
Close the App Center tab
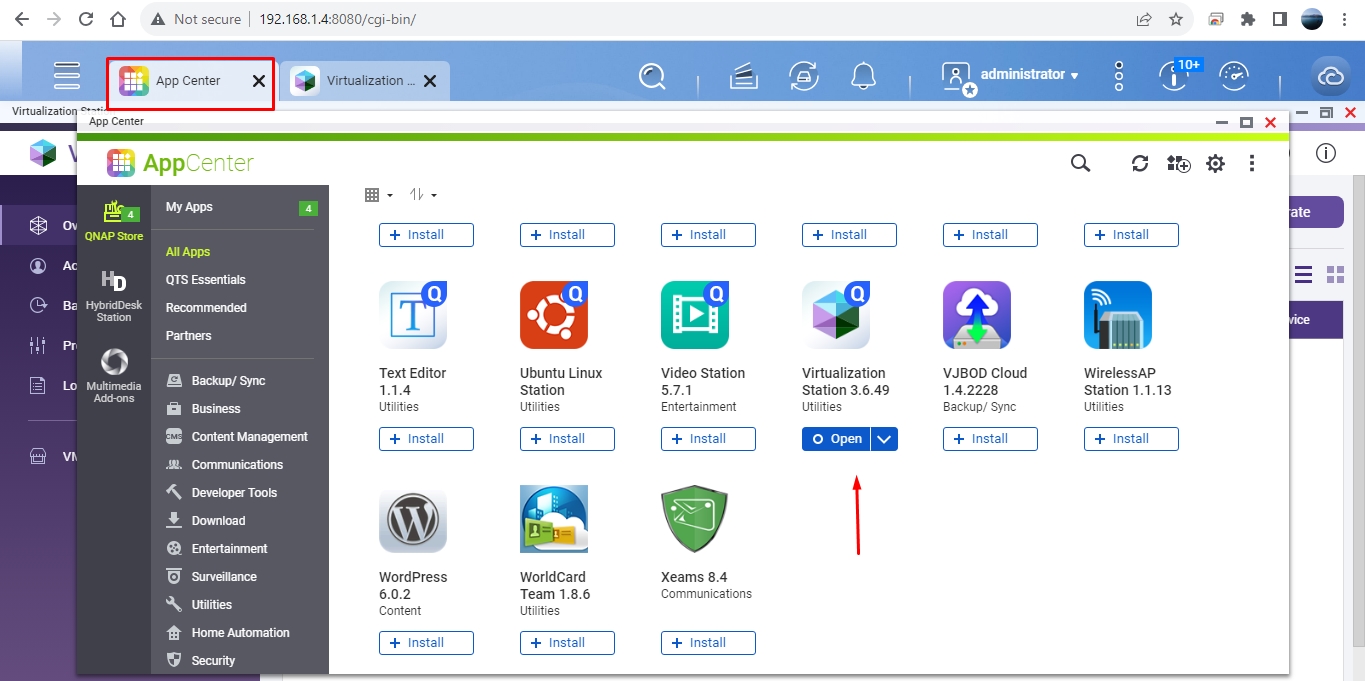[259, 81]
